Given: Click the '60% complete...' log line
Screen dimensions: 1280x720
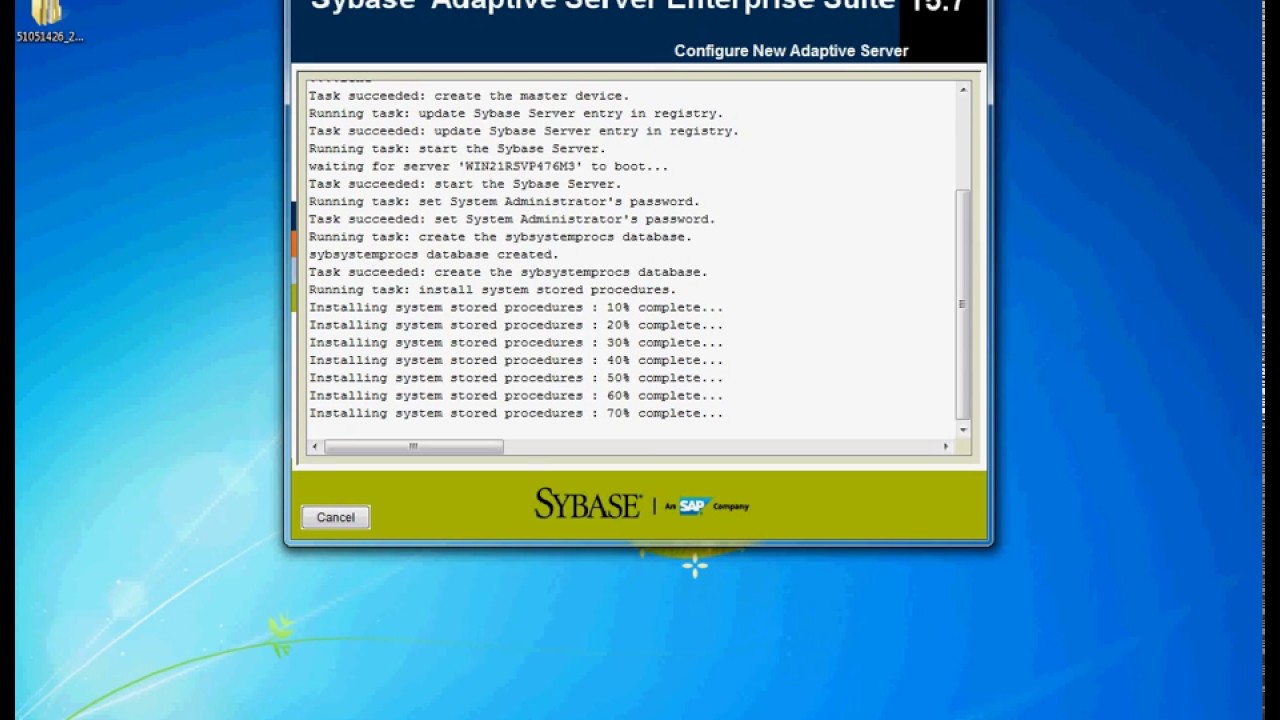Looking at the screenshot, I should point(516,396).
